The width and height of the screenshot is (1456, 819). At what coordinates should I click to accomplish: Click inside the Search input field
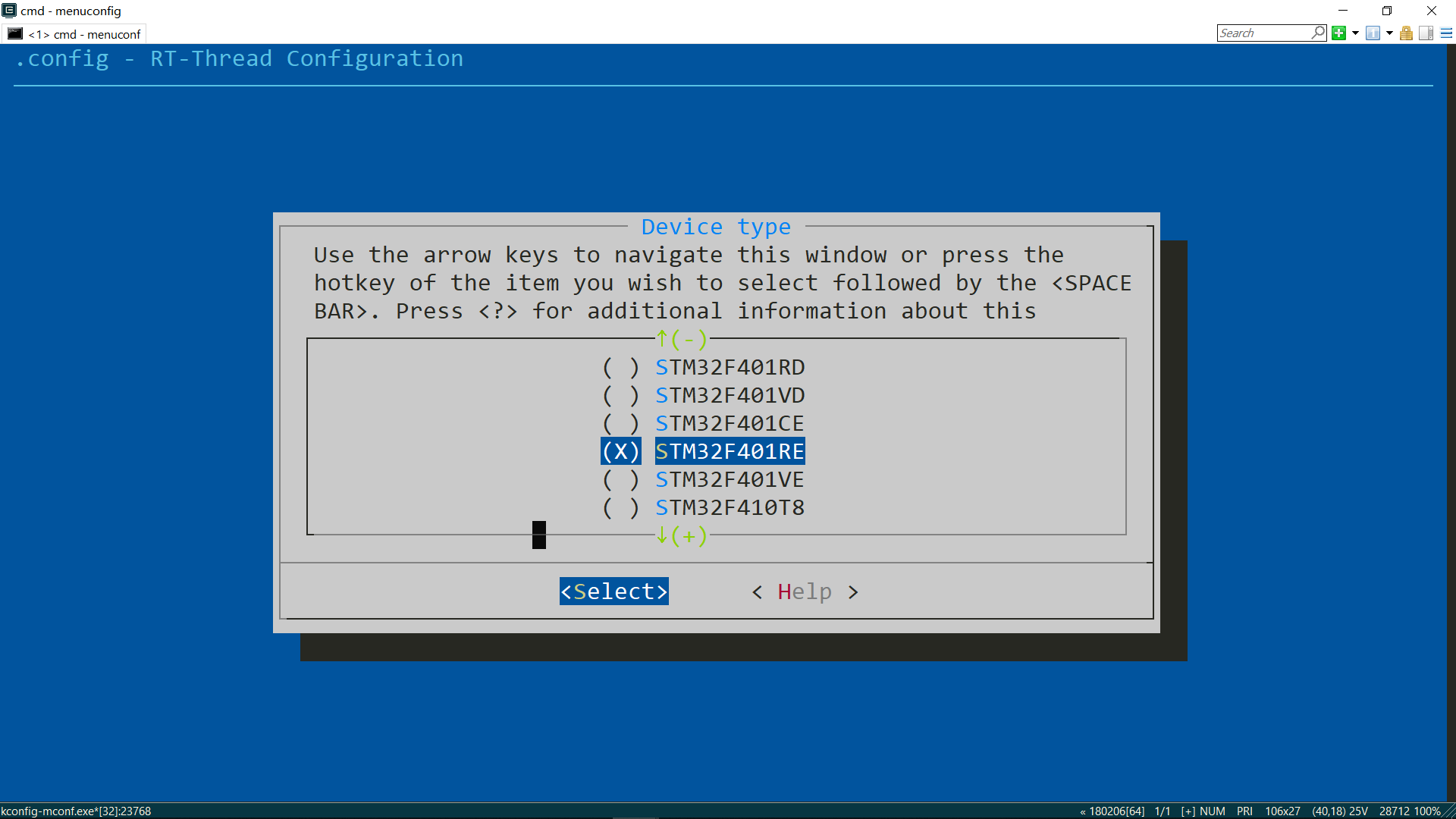tap(1263, 33)
